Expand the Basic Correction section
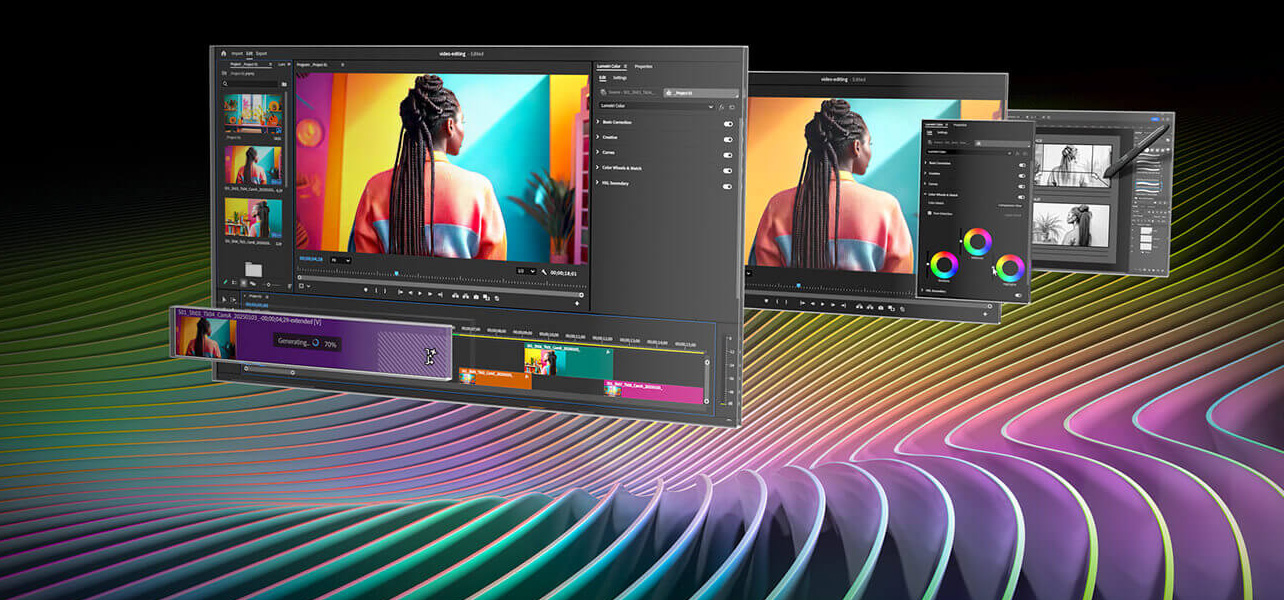The width and height of the screenshot is (1284, 600). point(598,122)
